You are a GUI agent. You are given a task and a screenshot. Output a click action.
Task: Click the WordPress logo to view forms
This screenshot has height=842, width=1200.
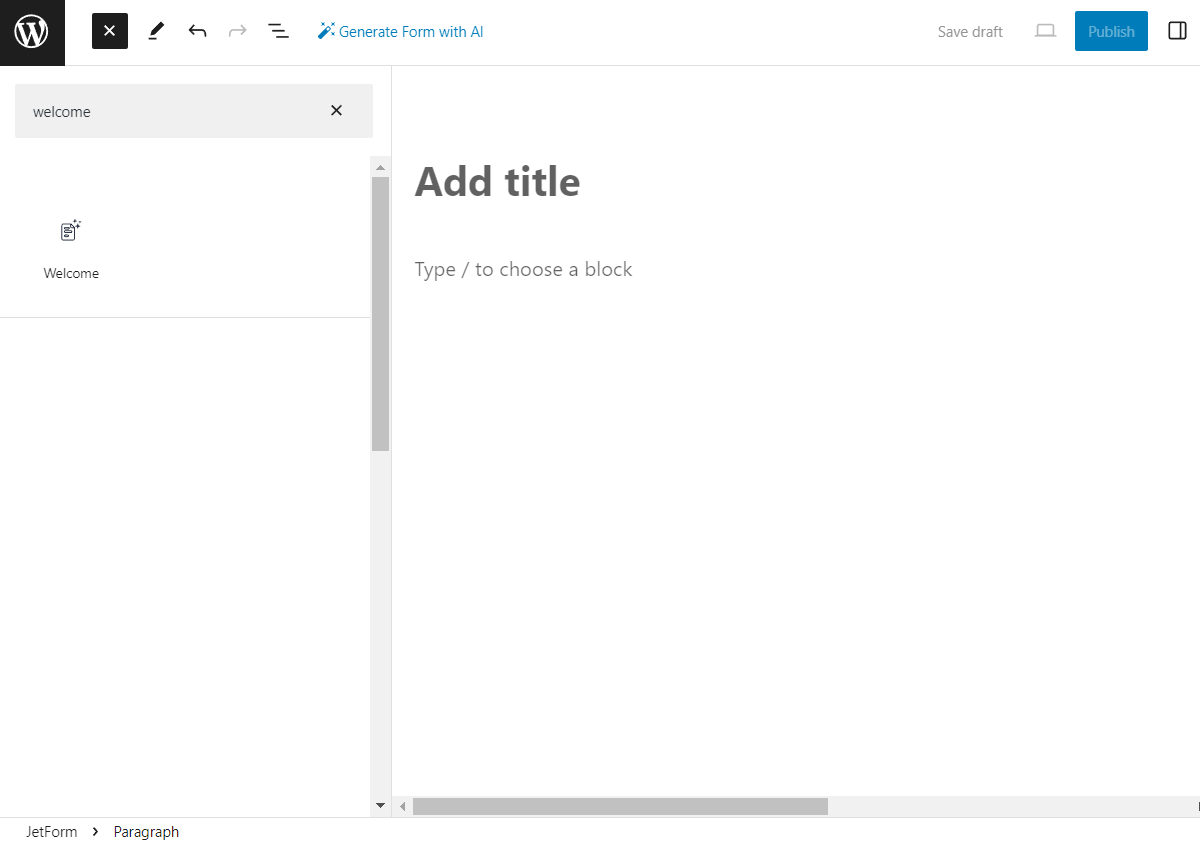click(x=32, y=32)
